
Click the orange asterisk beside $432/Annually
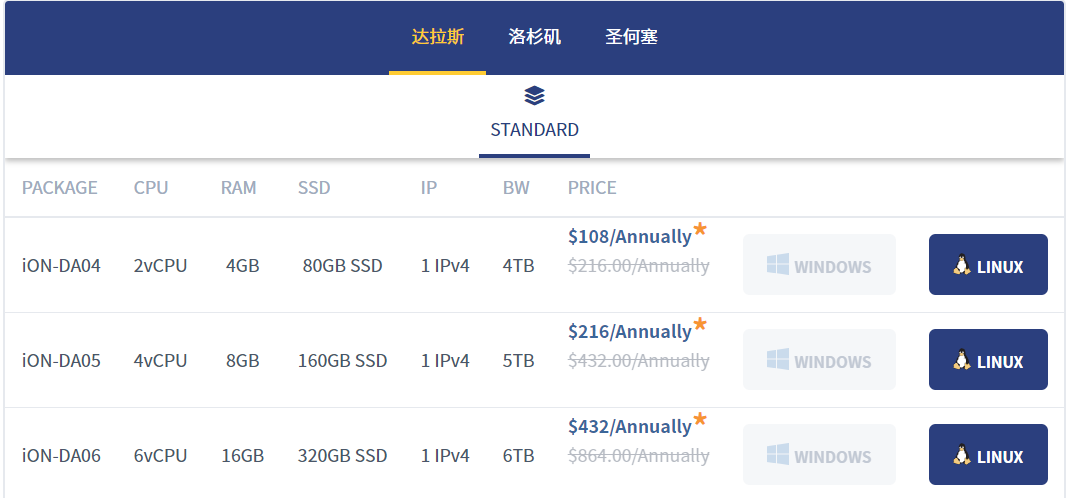point(700,420)
